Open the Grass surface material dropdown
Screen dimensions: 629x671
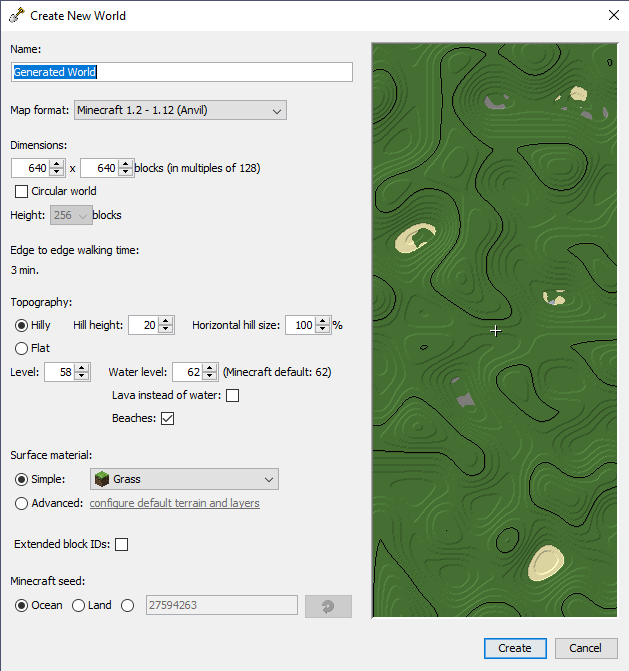point(184,479)
